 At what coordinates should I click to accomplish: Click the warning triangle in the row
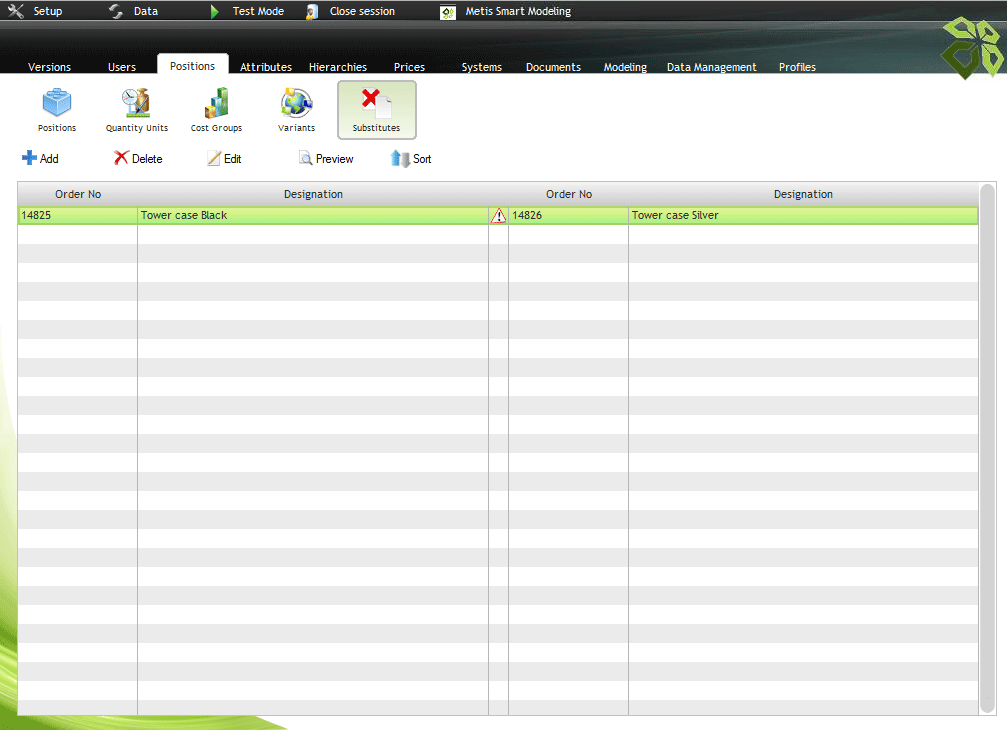click(498, 215)
